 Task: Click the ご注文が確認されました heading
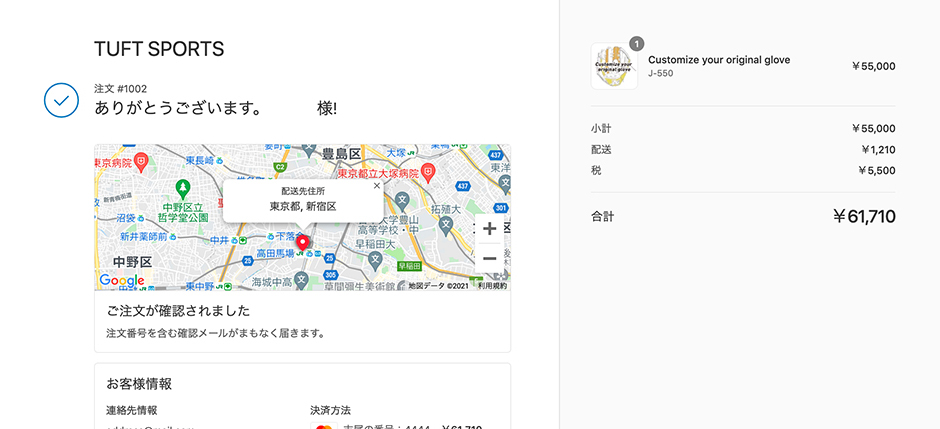[178, 311]
